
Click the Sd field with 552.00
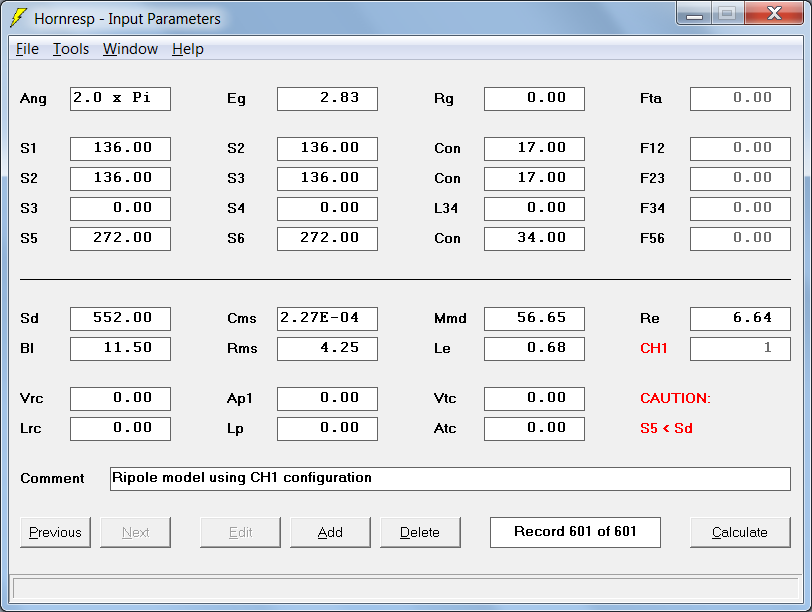[120, 319]
